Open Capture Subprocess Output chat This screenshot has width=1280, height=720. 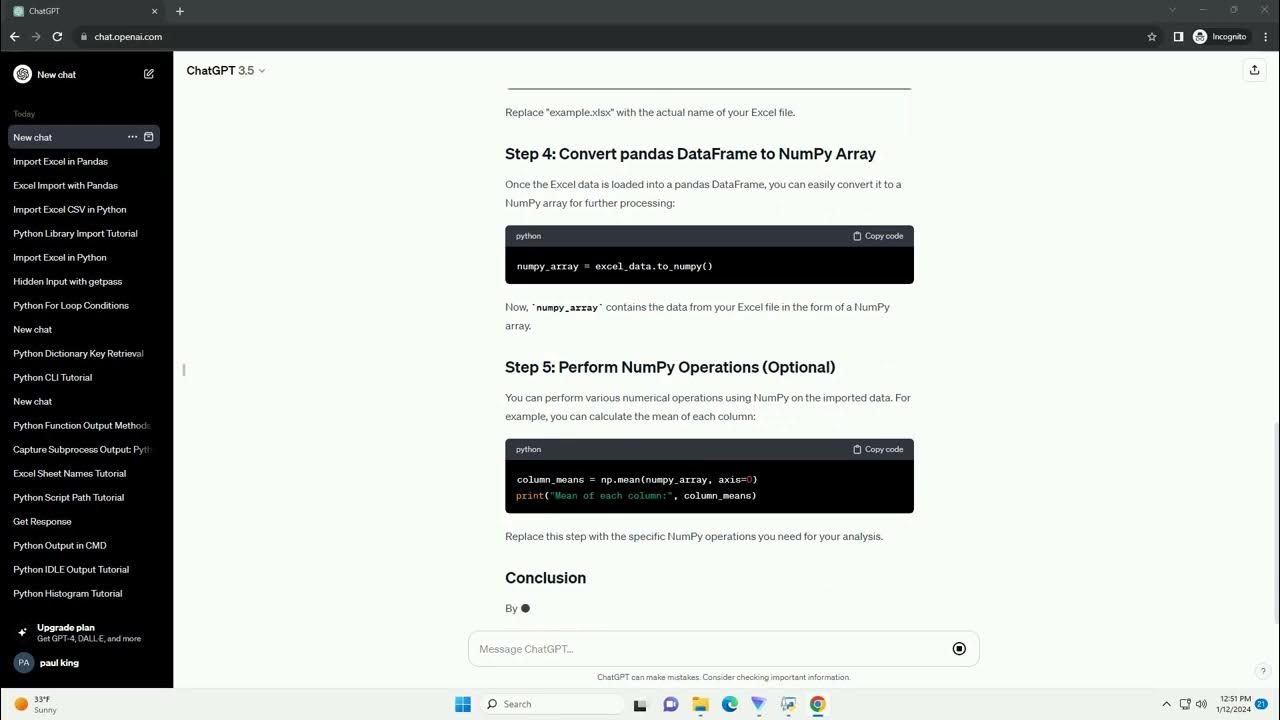(84, 449)
